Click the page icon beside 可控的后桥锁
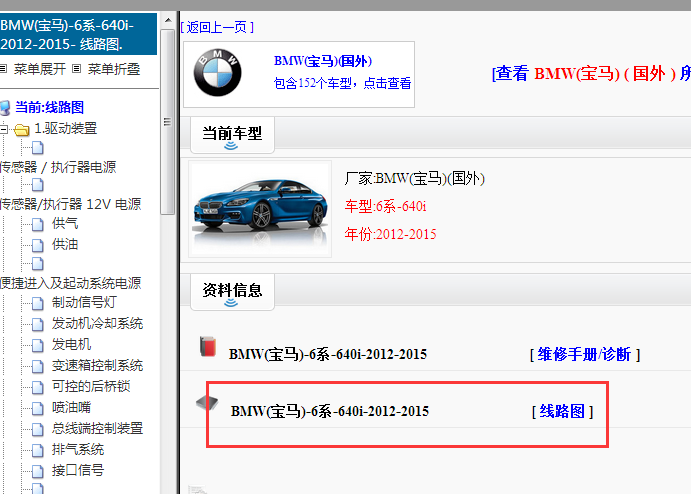The image size is (691, 494). point(37,387)
